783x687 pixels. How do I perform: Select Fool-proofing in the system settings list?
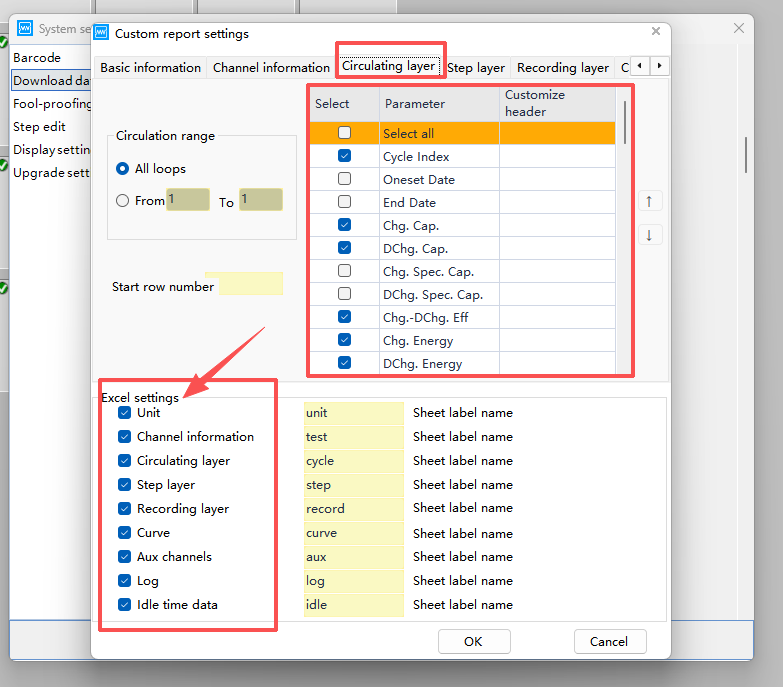pos(52,103)
